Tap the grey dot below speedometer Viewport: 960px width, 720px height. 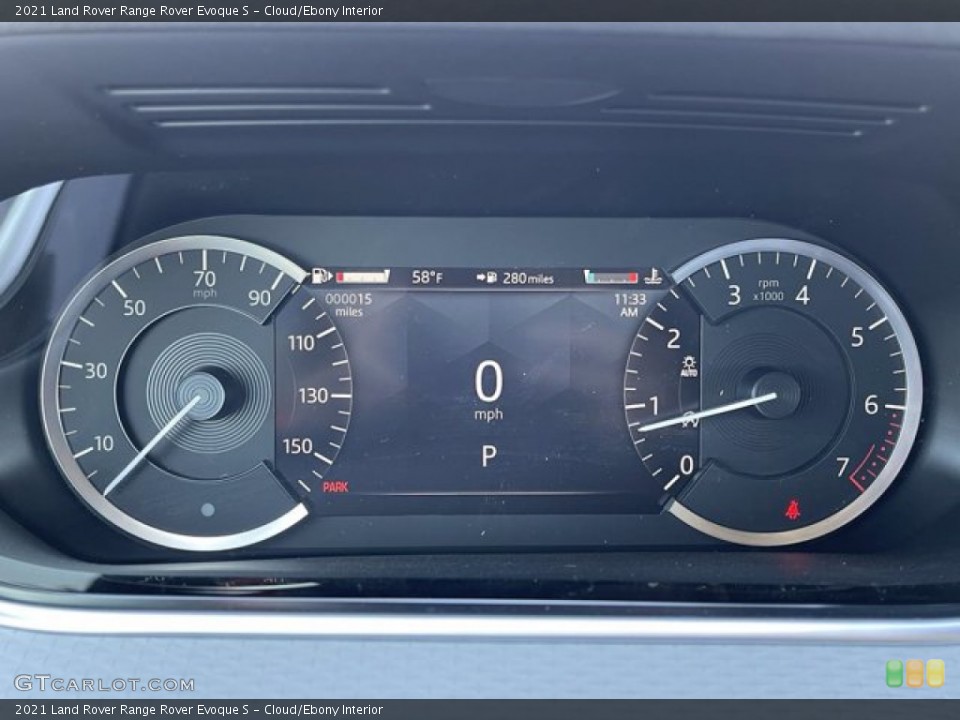click(208, 509)
